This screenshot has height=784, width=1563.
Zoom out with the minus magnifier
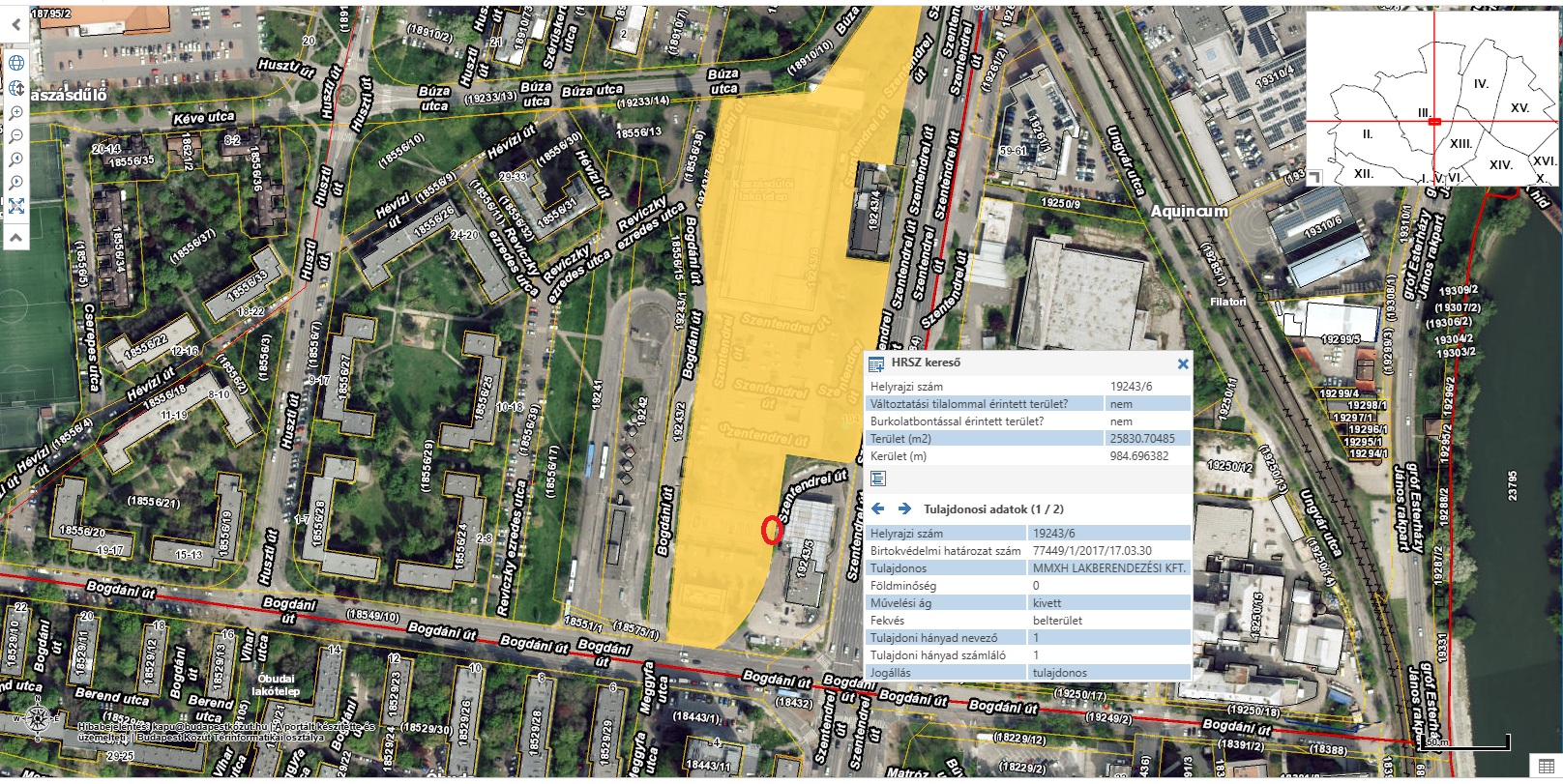(16, 135)
